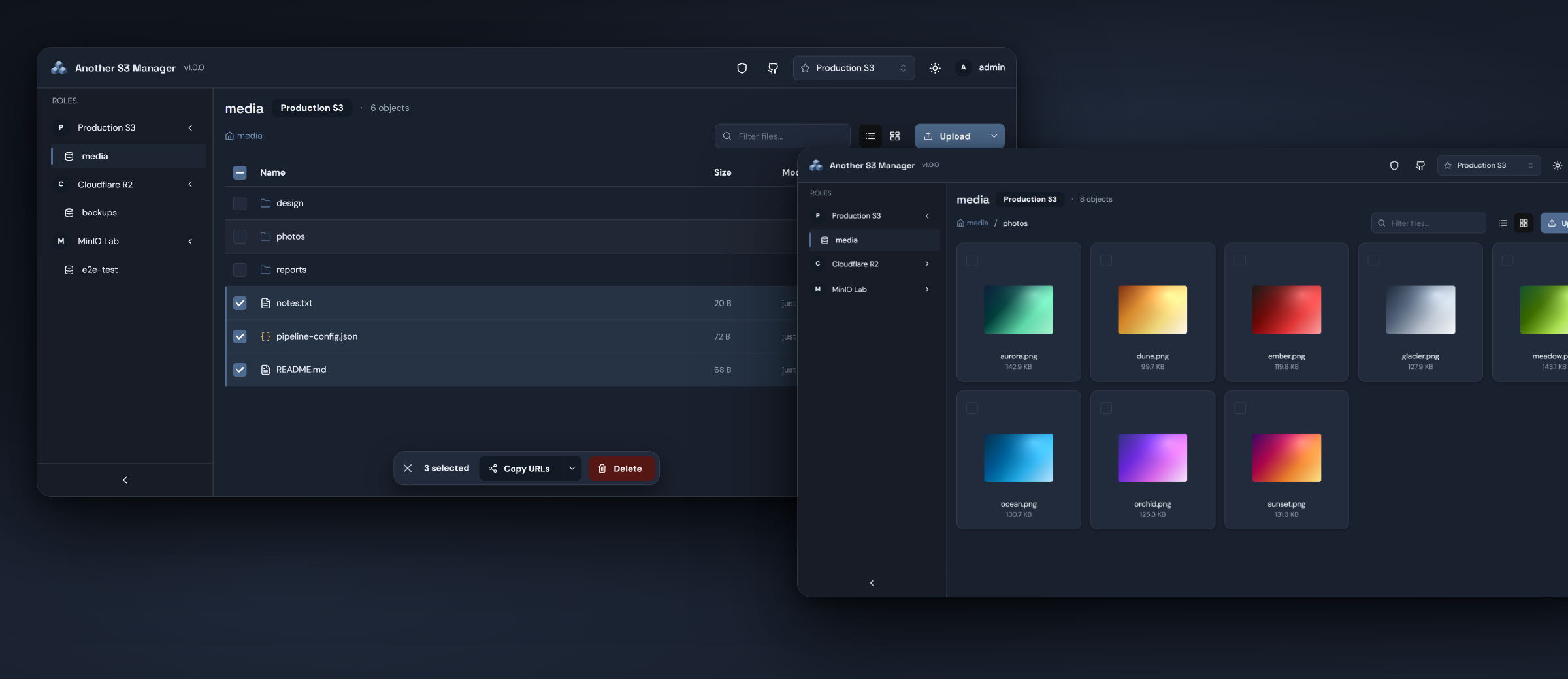
Task: Collapse the front window sidebar with bottom chevron
Action: (x=872, y=583)
